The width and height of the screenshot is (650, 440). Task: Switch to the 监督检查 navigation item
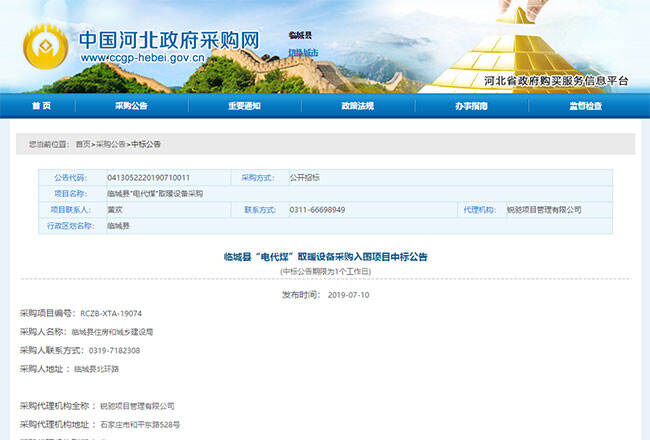click(x=586, y=106)
